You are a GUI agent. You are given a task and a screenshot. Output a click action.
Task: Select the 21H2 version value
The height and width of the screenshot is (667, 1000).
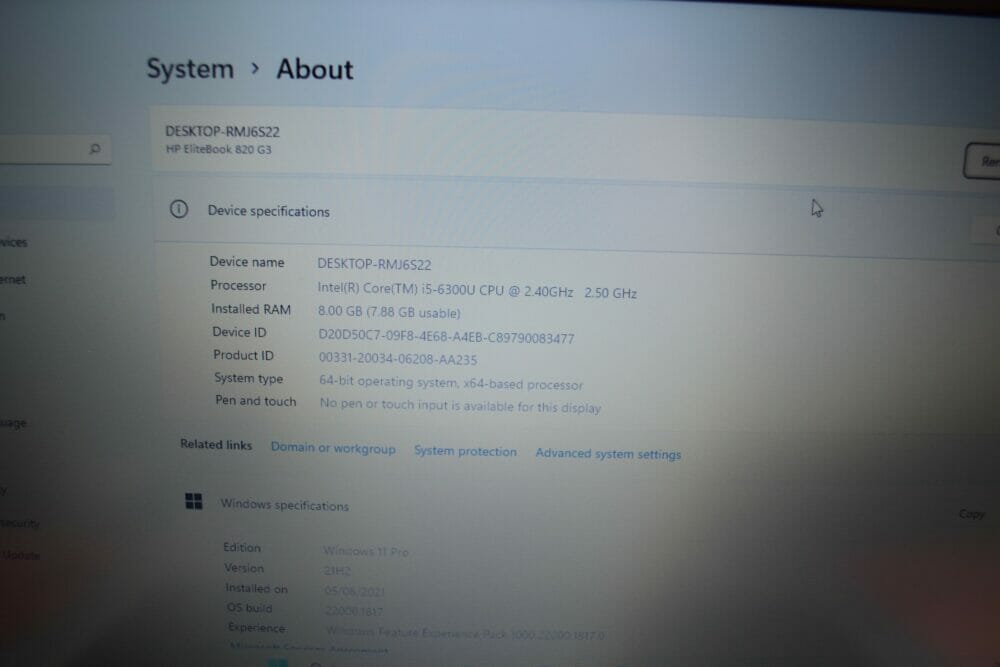[x=337, y=571]
